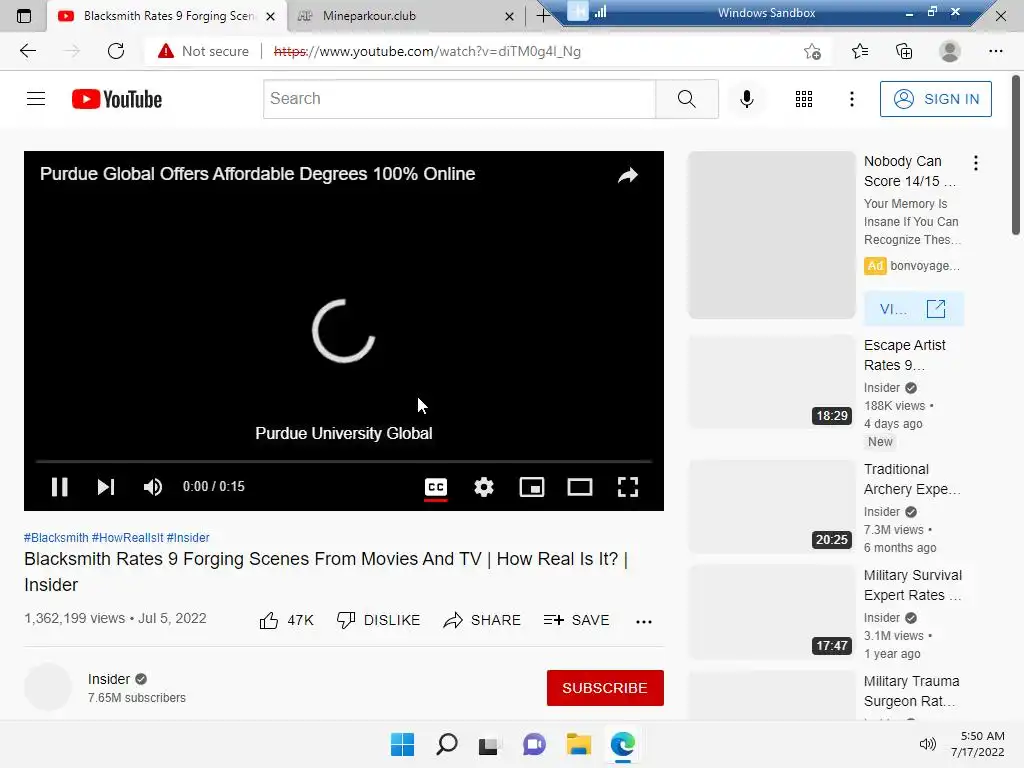Viewport: 1024px width, 768px height.
Task: Open Escape Artist Rates video thumbnail
Action: pos(771,381)
